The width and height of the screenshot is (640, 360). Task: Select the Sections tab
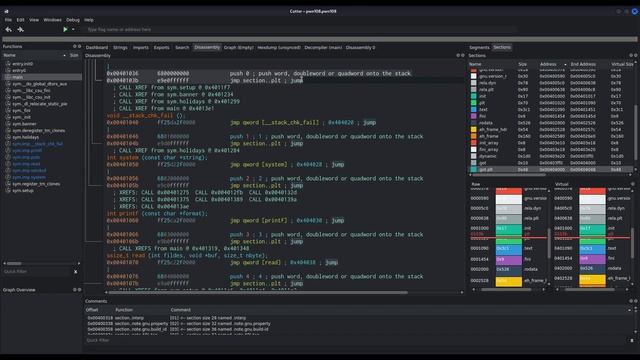502,47
